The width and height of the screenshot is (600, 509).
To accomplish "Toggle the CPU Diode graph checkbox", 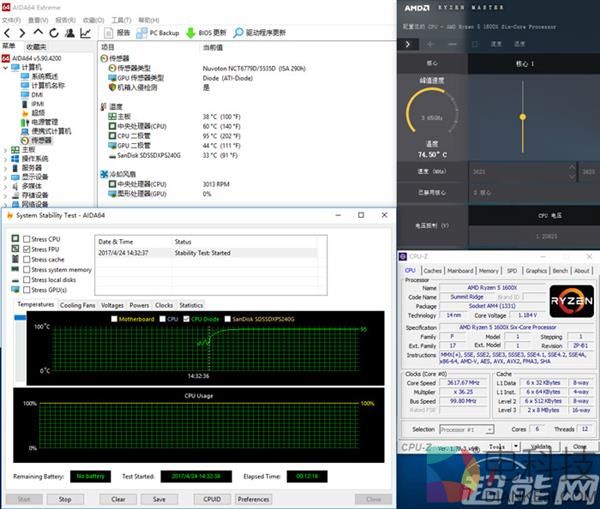I will pyautogui.click(x=186, y=319).
